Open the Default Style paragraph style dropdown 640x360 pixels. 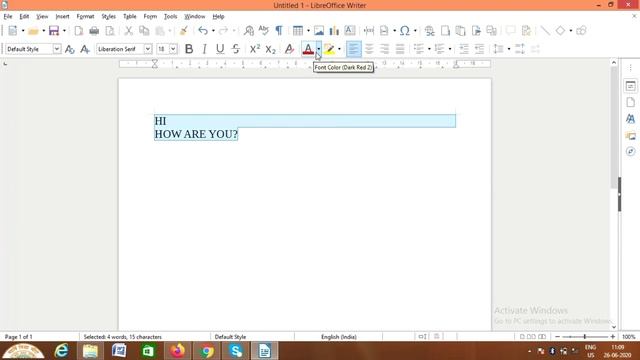click(57, 49)
